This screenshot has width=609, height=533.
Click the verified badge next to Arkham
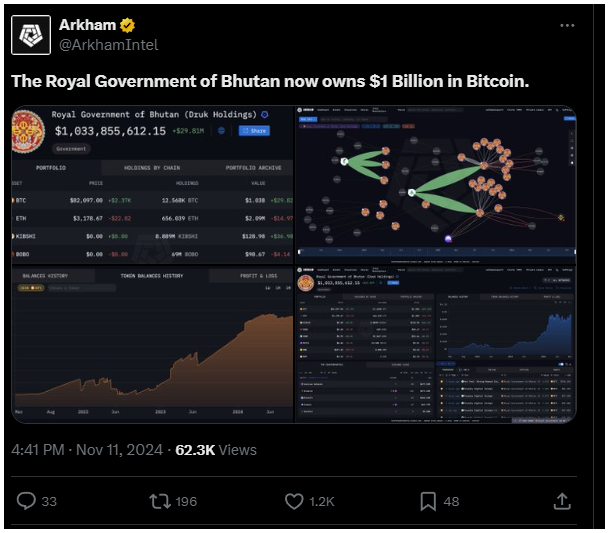127,25
